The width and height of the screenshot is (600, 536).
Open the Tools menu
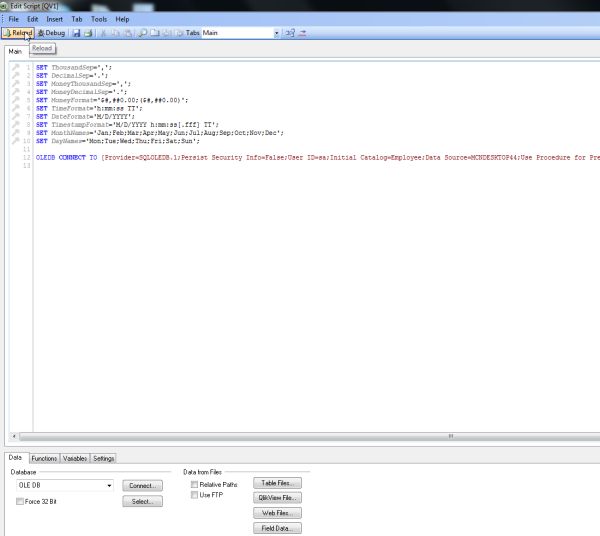point(99,19)
